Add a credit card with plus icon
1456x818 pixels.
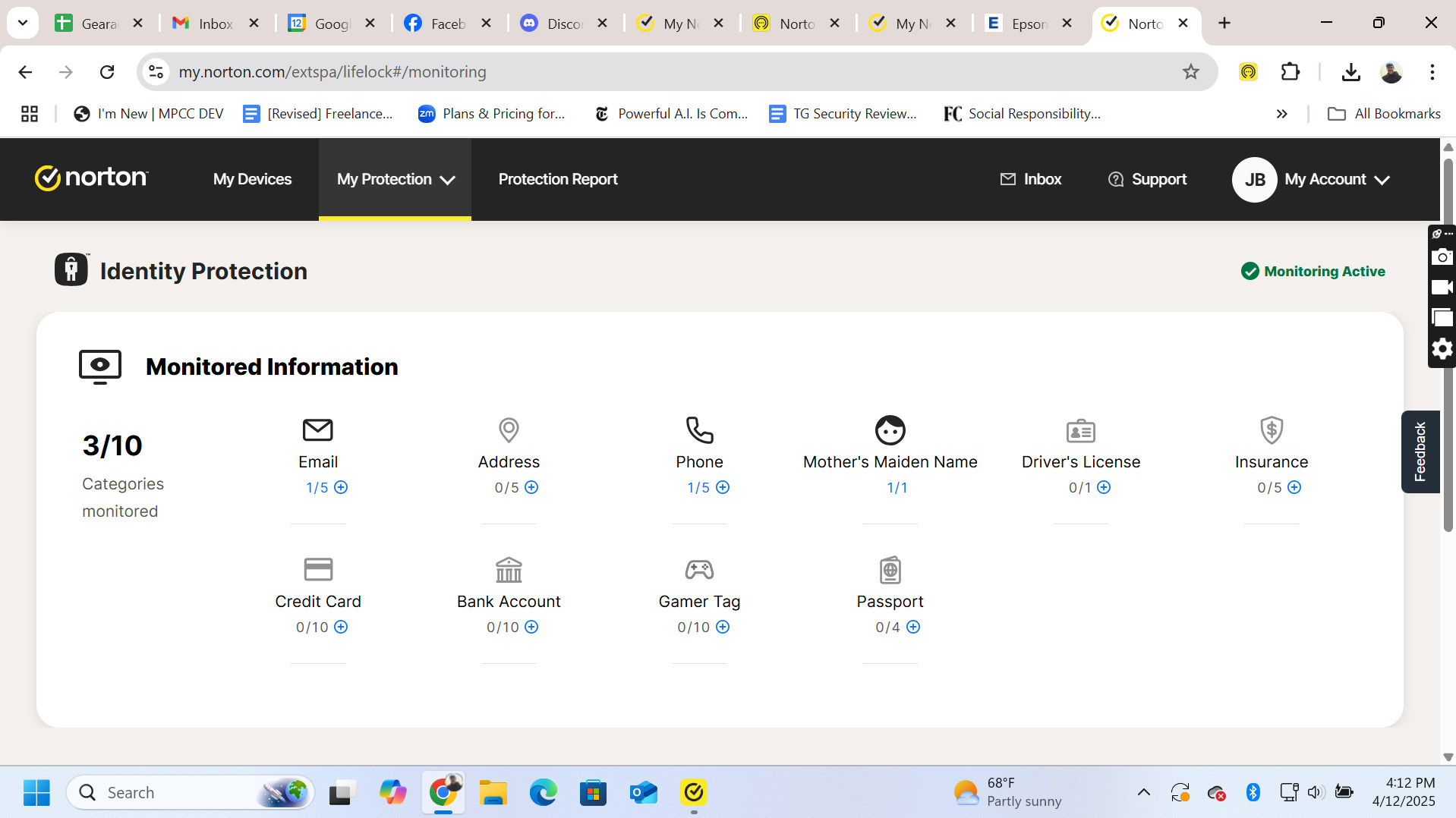click(x=341, y=627)
